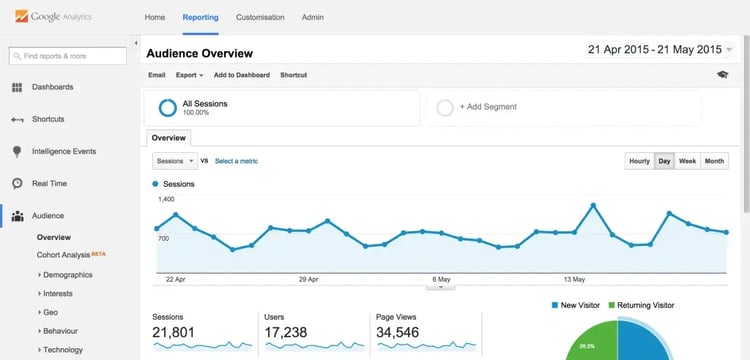Click the 22 Apr axis label
750x360 pixels.
176,280
